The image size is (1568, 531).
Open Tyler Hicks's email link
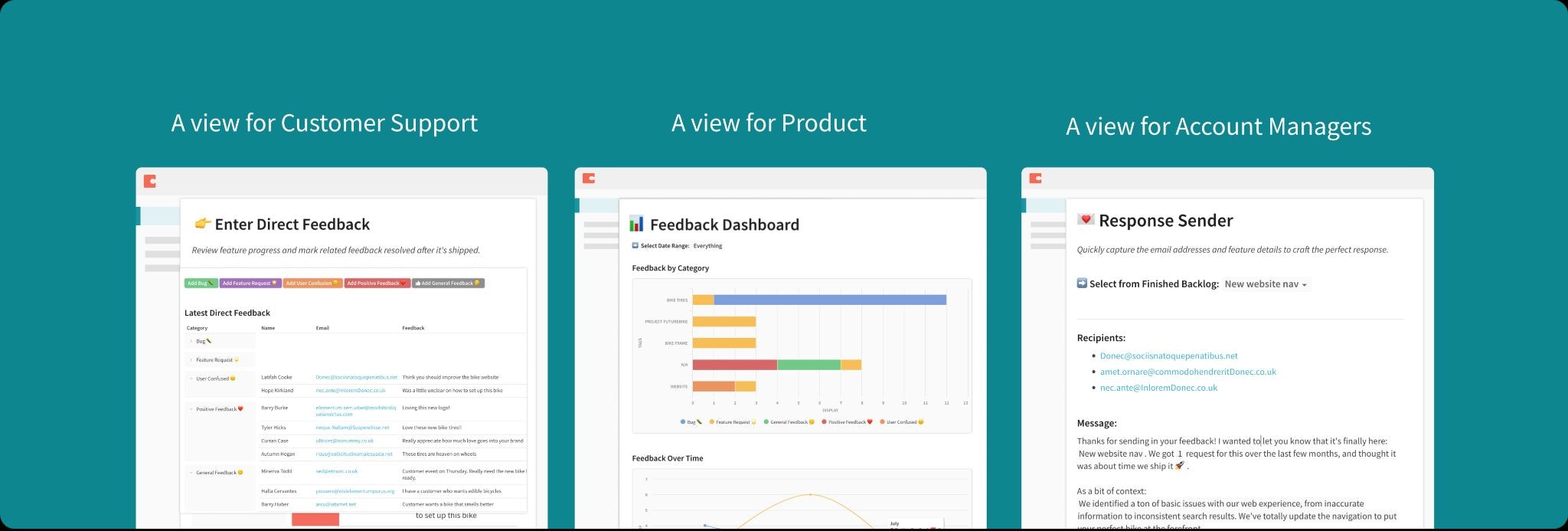tap(352, 428)
